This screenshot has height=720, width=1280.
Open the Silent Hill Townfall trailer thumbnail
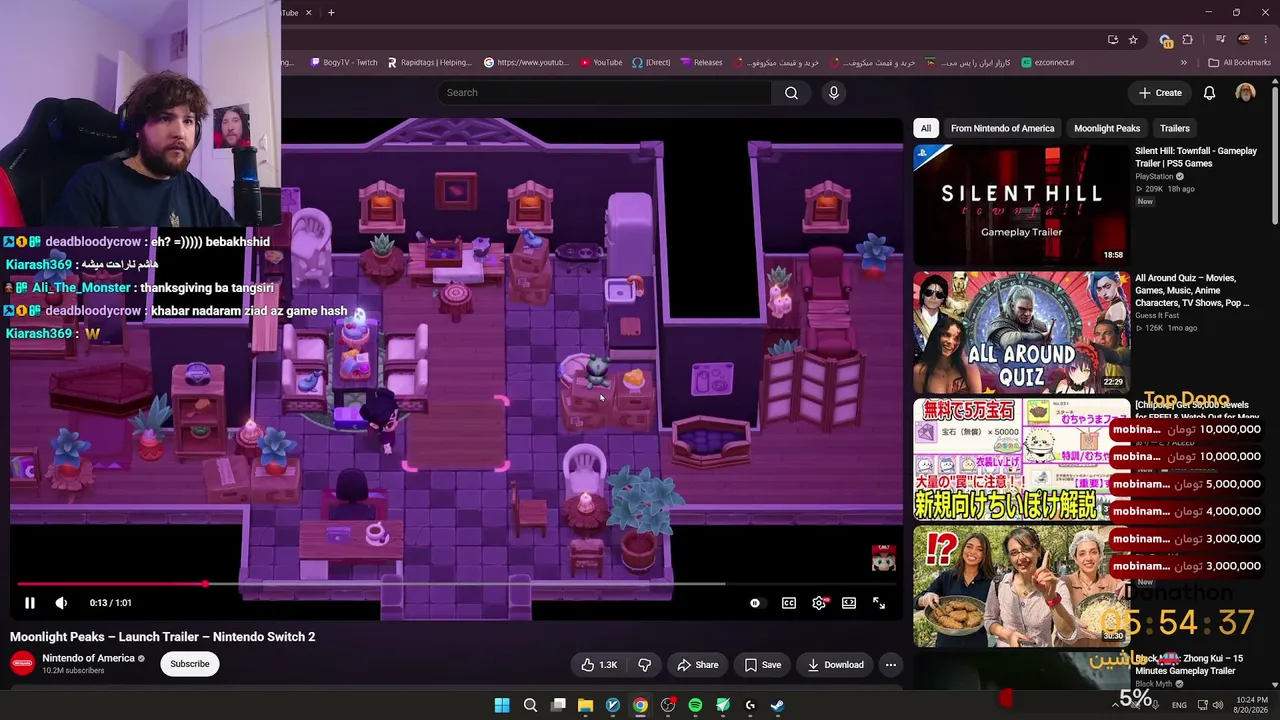[x=1021, y=204]
